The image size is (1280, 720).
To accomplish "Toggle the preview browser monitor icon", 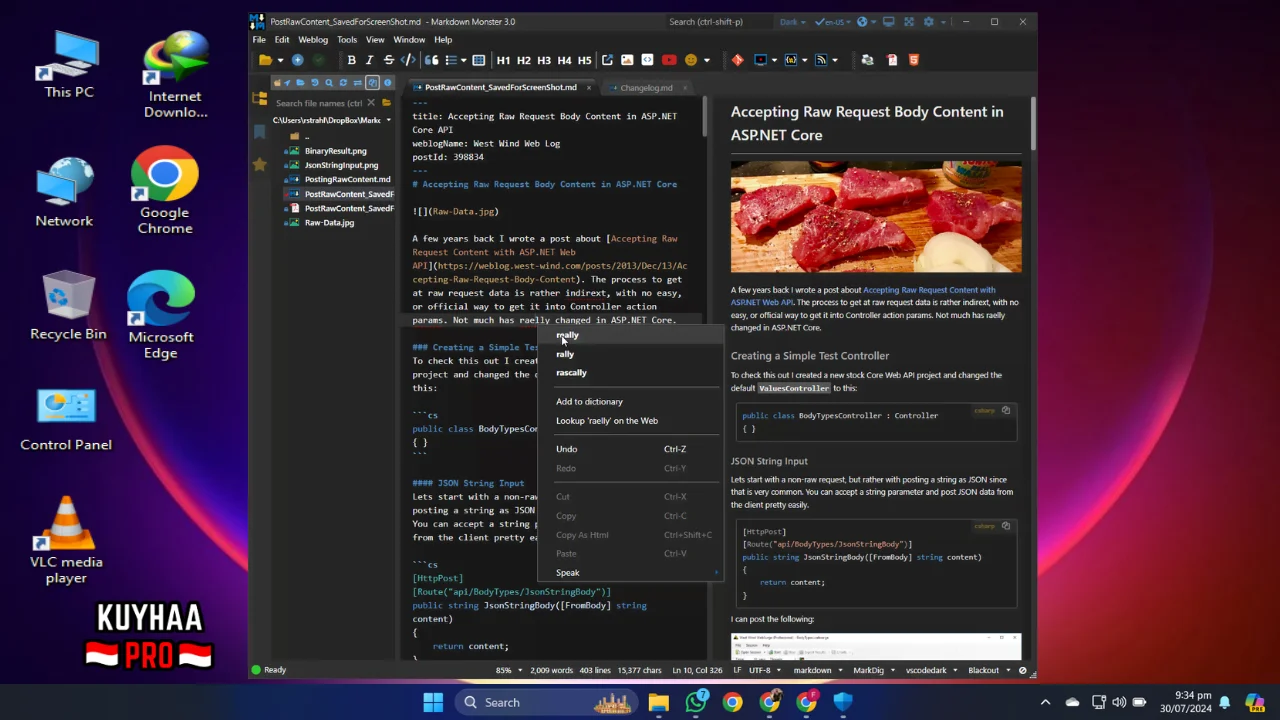I will coord(888,22).
